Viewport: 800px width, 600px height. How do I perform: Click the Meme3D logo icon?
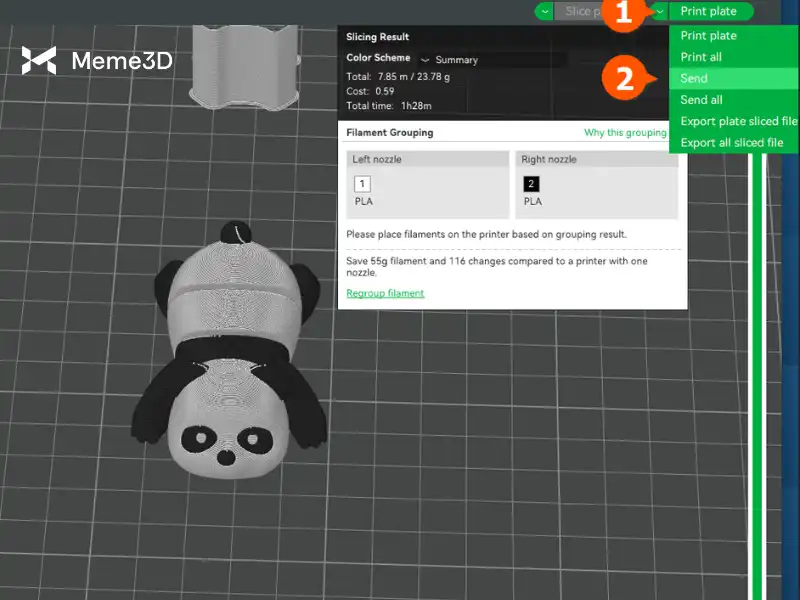pyautogui.click(x=39, y=61)
